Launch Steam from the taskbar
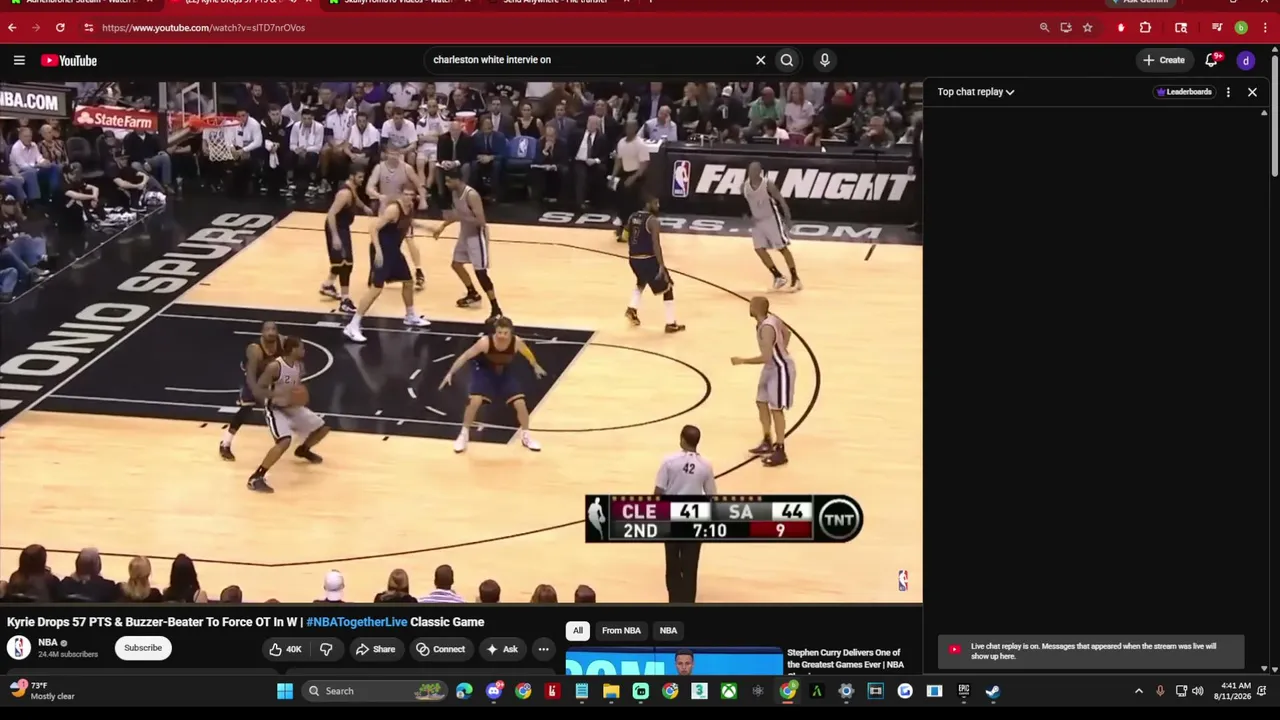Screen dimensions: 1280x720 (x=992, y=691)
